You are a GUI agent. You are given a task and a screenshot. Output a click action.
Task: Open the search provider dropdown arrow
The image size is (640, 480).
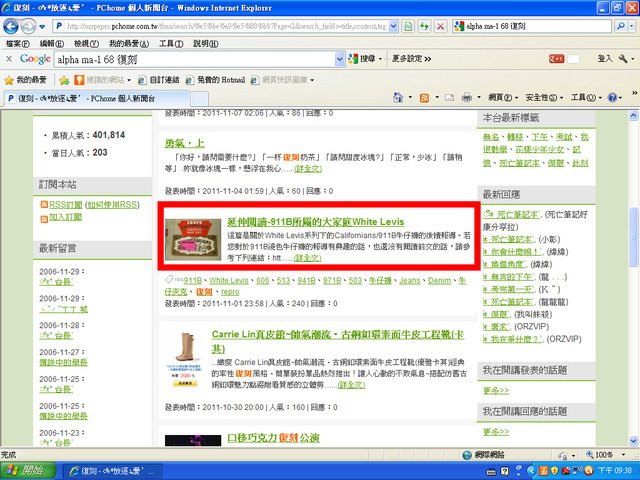632,27
